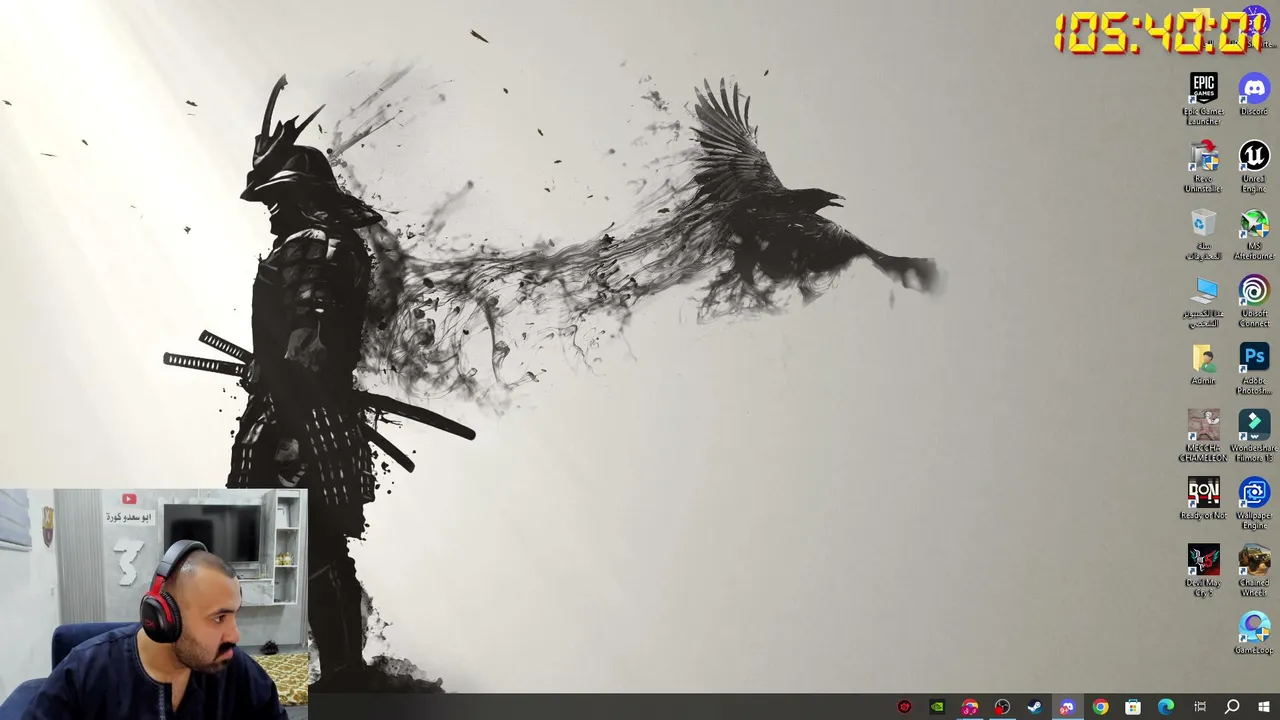Select the Ready or Not game icon
The width and height of the screenshot is (1280, 720).
pyautogui.click(x=1203, y=499)
